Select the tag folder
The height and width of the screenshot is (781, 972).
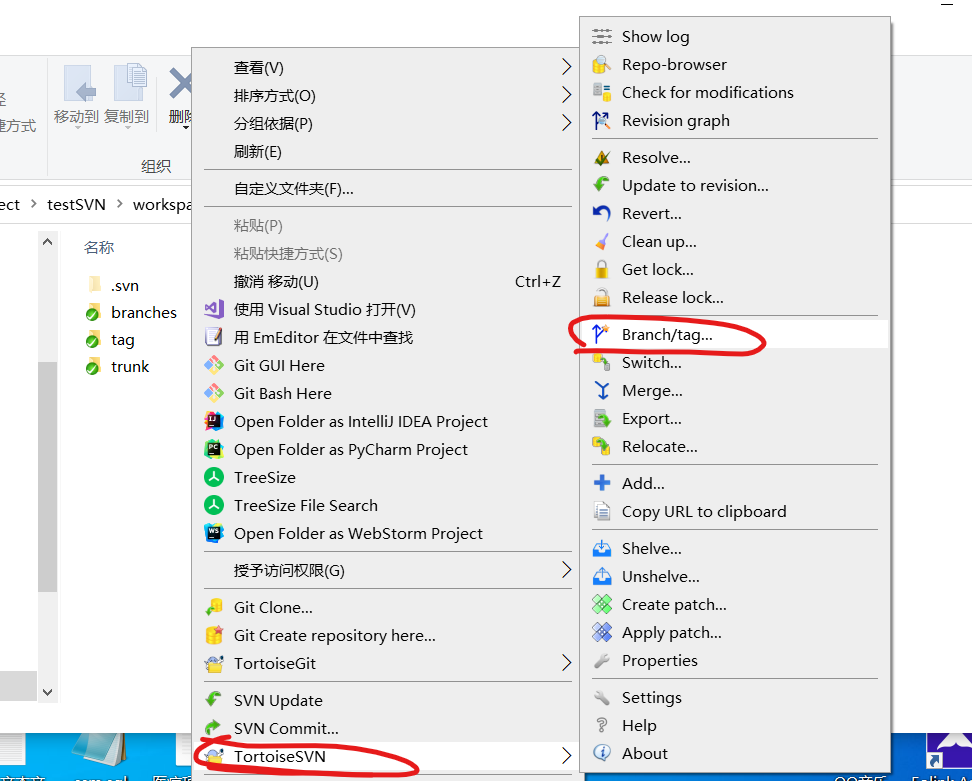[110, 340]
